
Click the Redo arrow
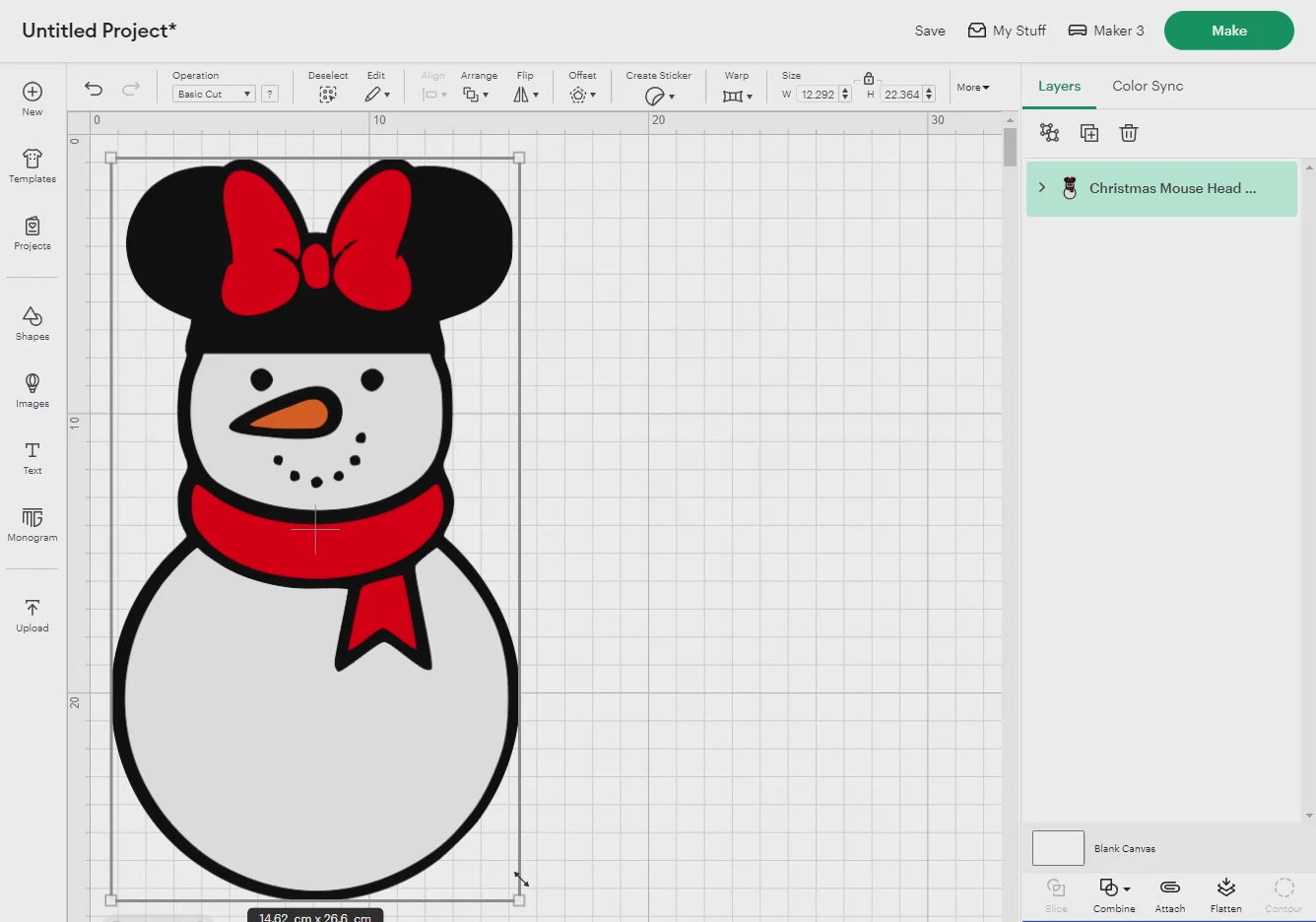(x=130, y=89)
